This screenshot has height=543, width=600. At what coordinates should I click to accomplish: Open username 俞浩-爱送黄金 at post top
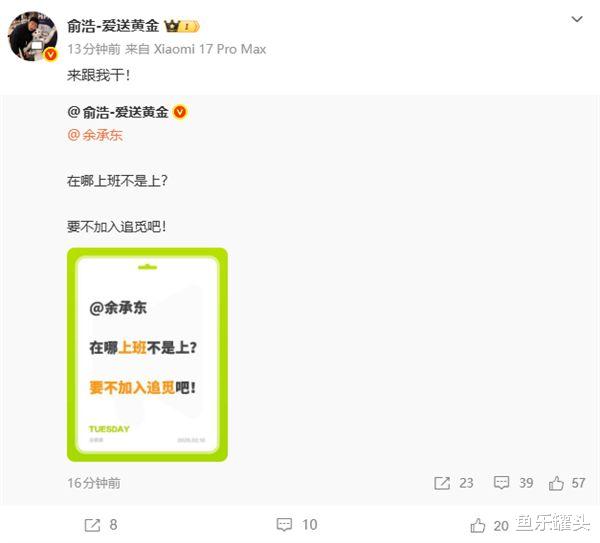tap(113, 26)
